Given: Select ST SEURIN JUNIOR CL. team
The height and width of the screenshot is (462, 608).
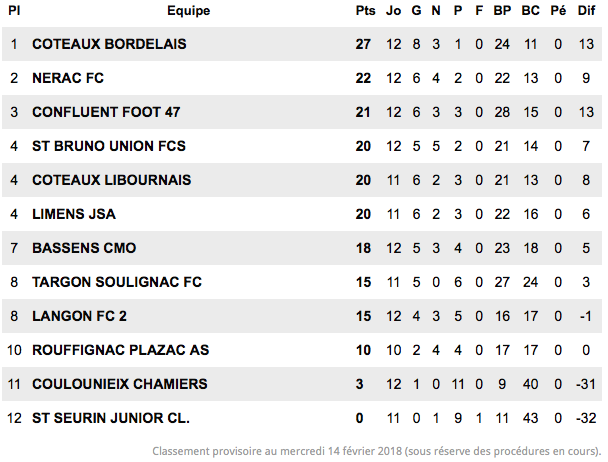Looking at the screenshot, I should point(111,418).
